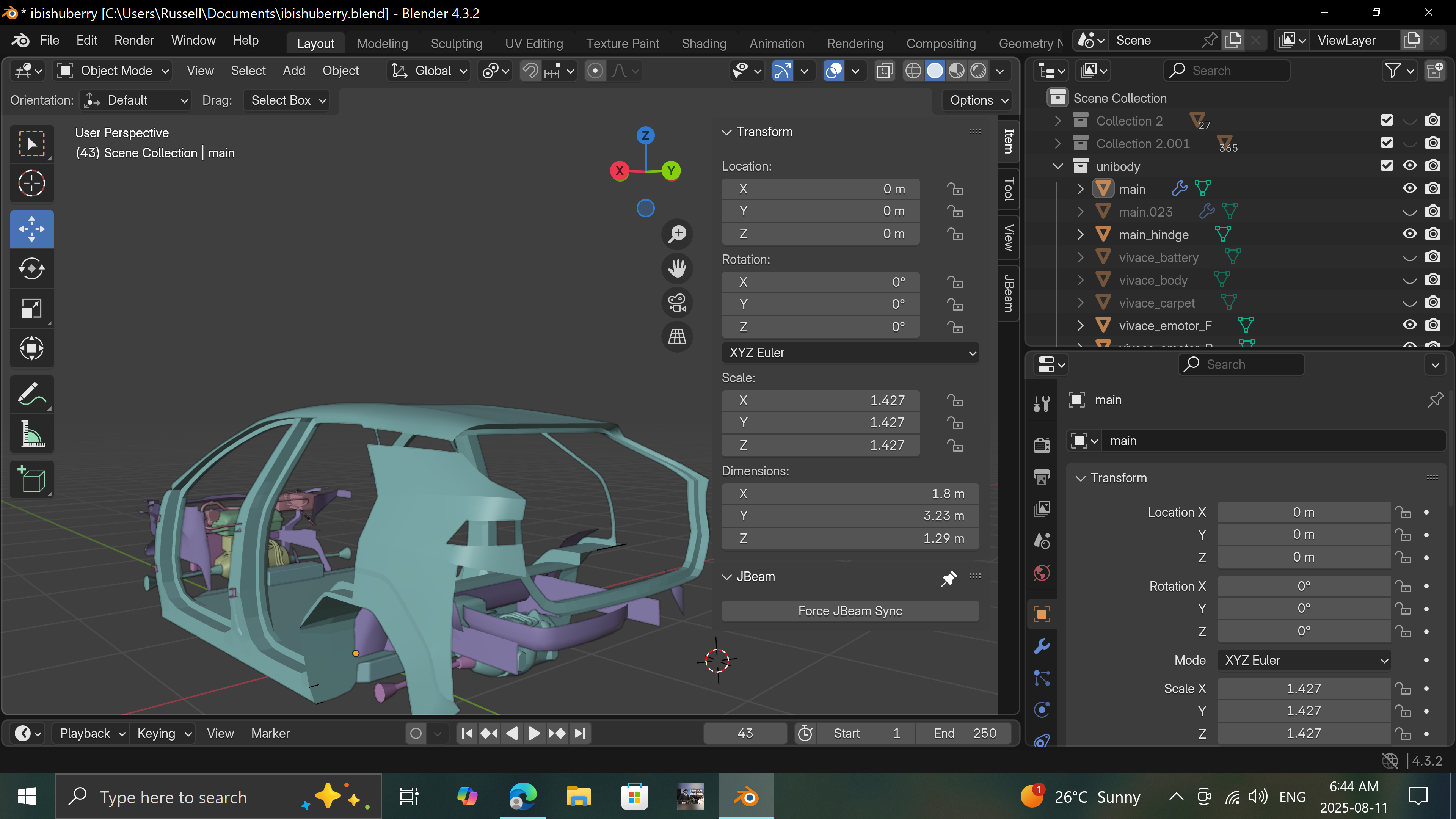Select the Annotate tool
Image resolution: width=1456 pixels, height=819 pixels.
tap(31, 394)
